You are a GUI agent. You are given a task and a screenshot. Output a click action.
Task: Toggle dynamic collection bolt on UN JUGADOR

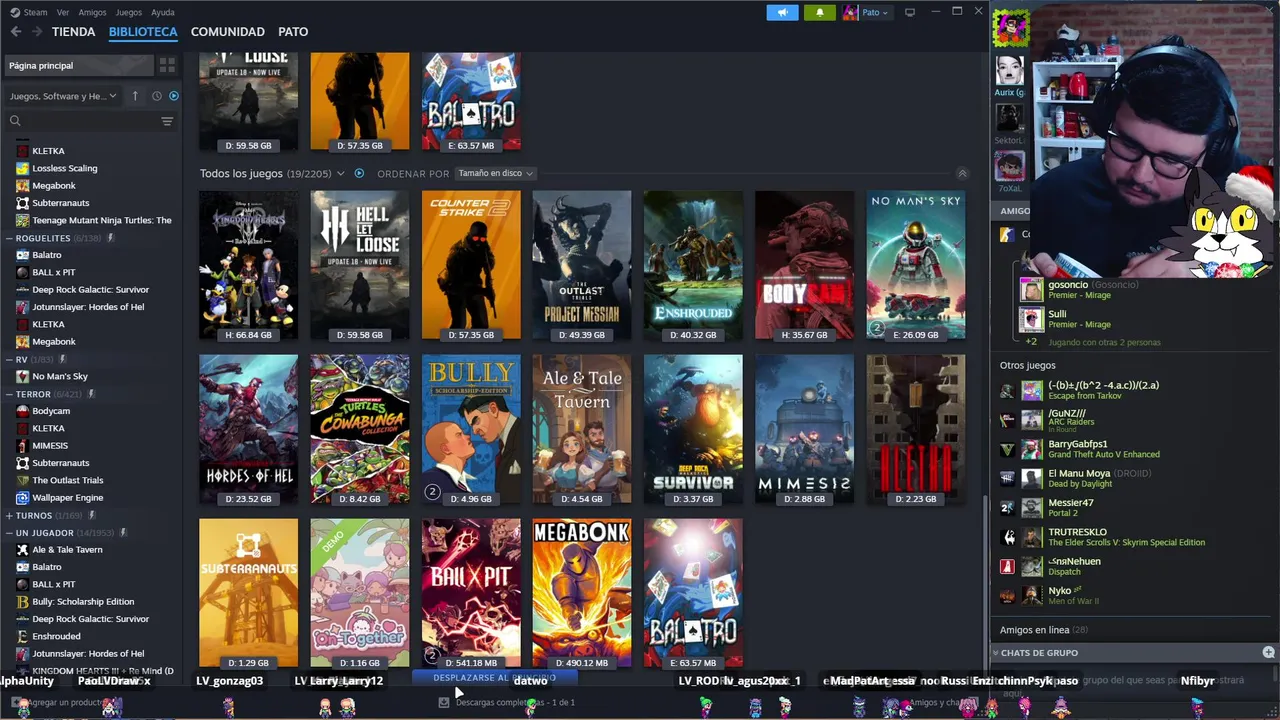(124, 533)
